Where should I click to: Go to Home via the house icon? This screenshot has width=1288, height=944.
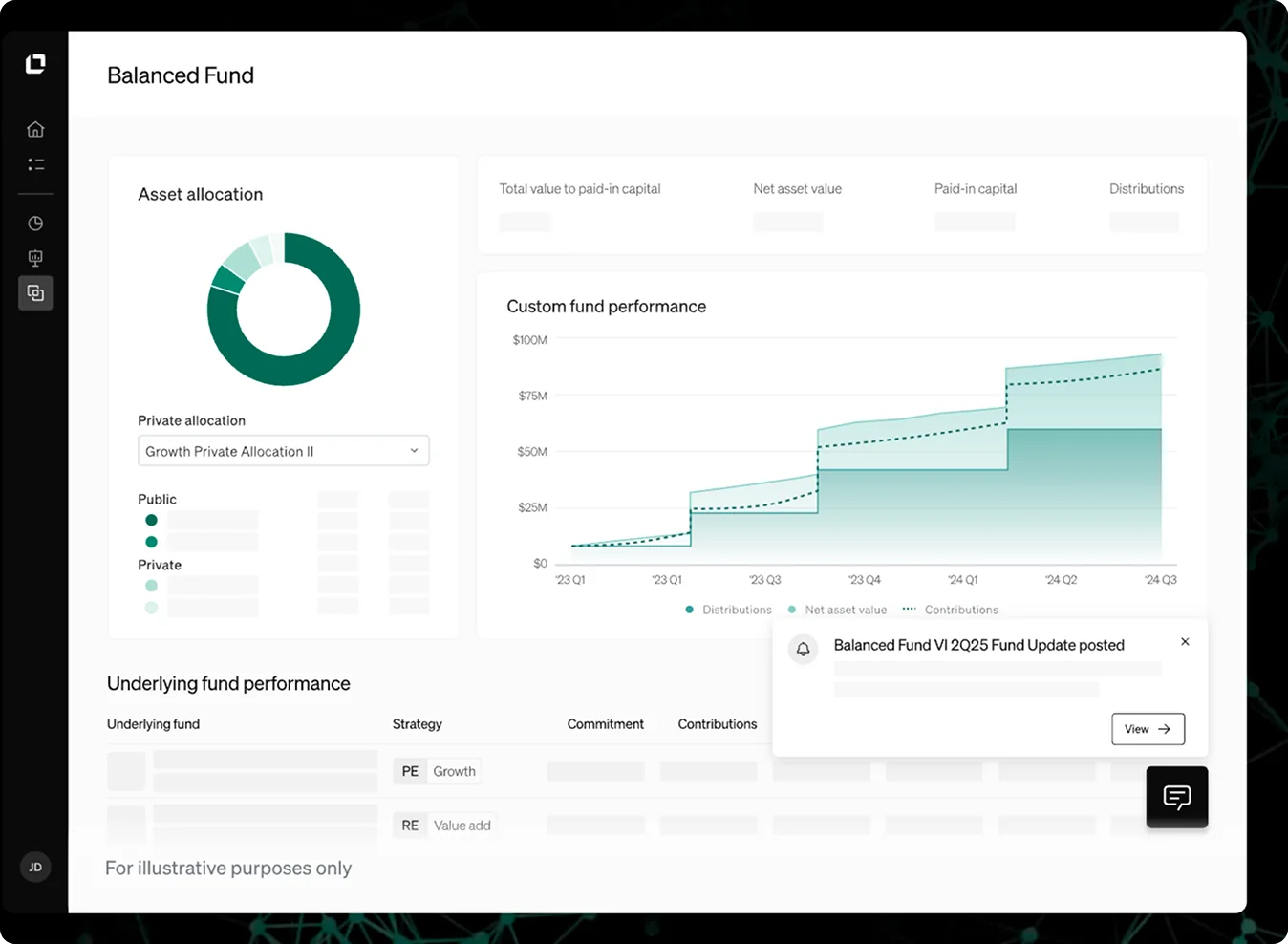[35, 129]
